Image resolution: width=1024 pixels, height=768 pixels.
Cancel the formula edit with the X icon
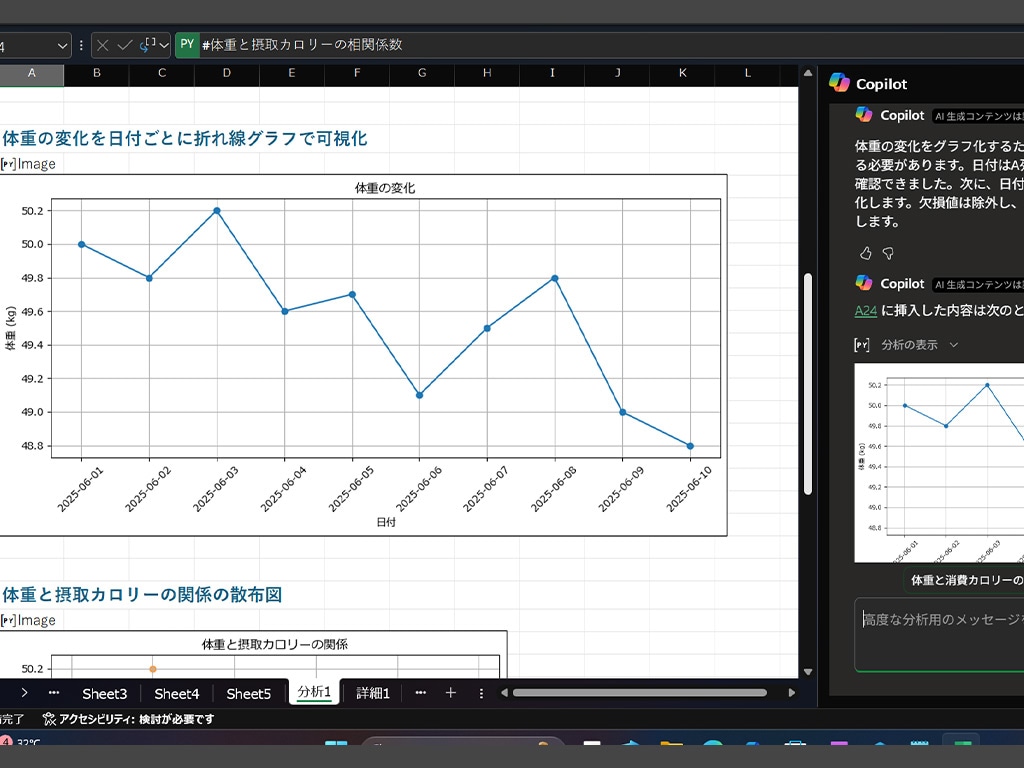click(x=103, y=45)
